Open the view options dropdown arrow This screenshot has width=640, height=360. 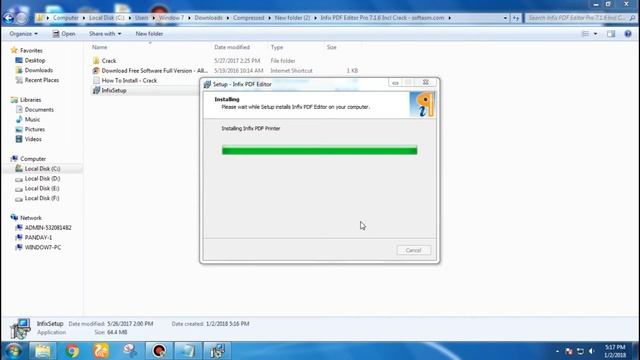[x=595, y=34]
